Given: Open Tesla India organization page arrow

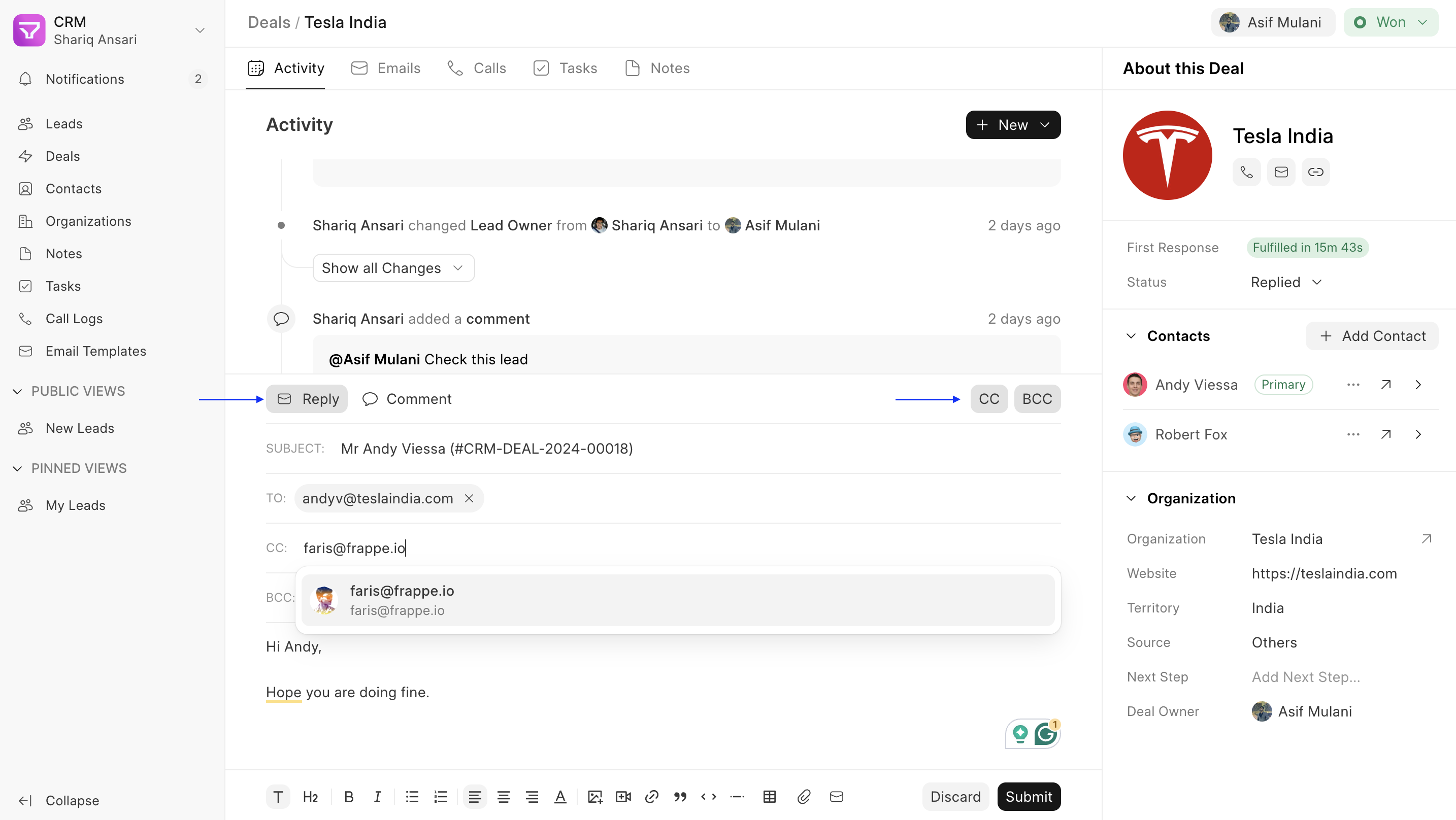Looking at the screenshot, I should tap(1426, 539).
